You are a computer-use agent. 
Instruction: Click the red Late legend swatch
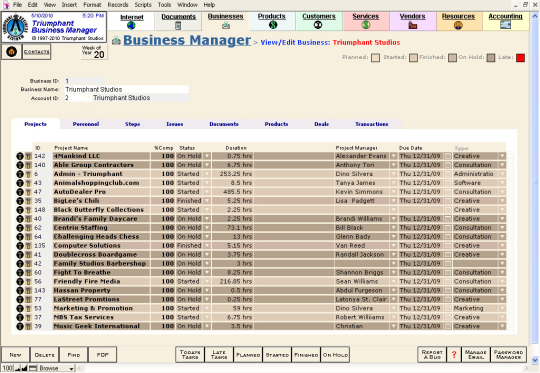click(520, 58)
